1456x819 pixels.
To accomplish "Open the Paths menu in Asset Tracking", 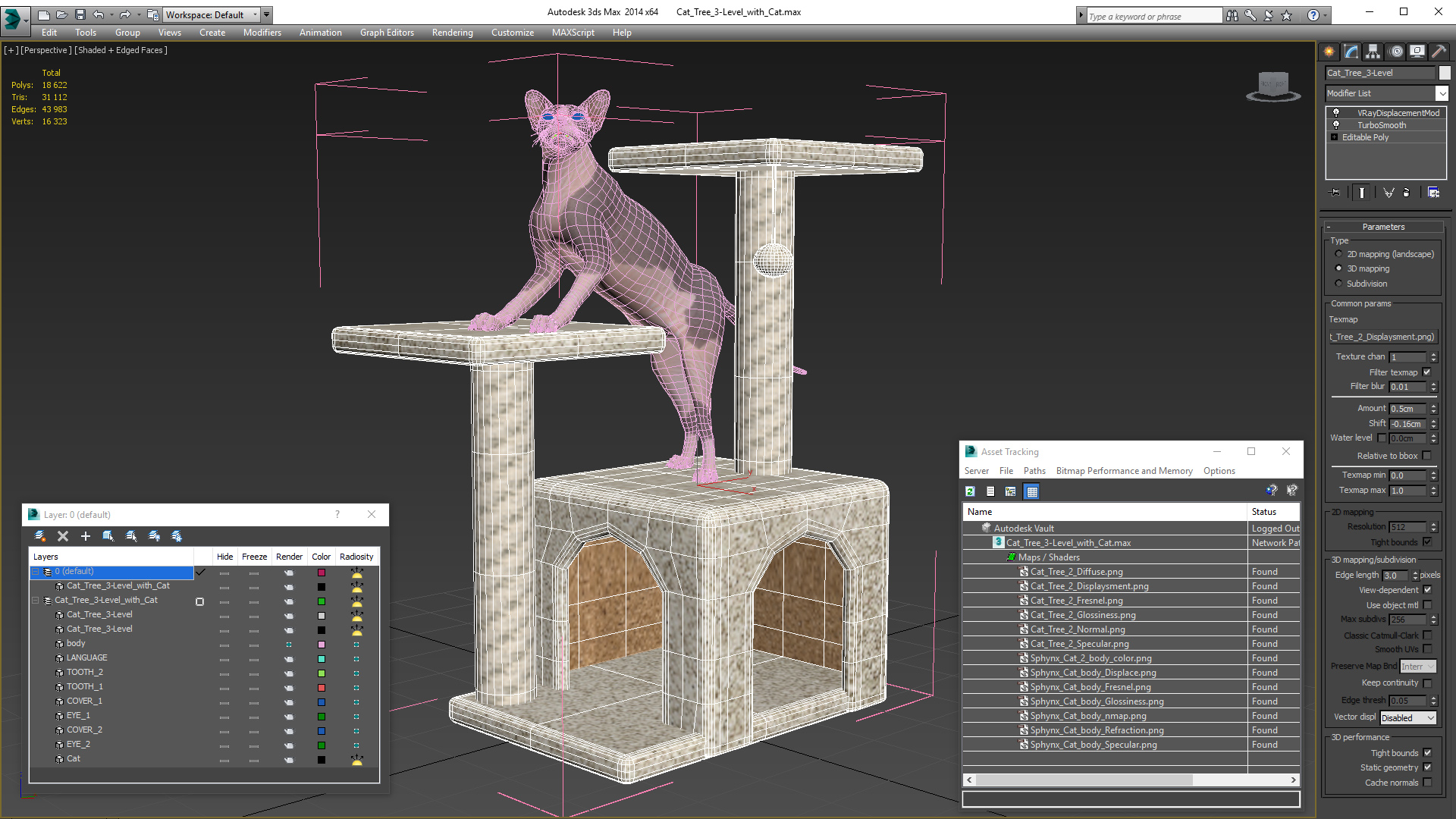I will [1034, 471].
